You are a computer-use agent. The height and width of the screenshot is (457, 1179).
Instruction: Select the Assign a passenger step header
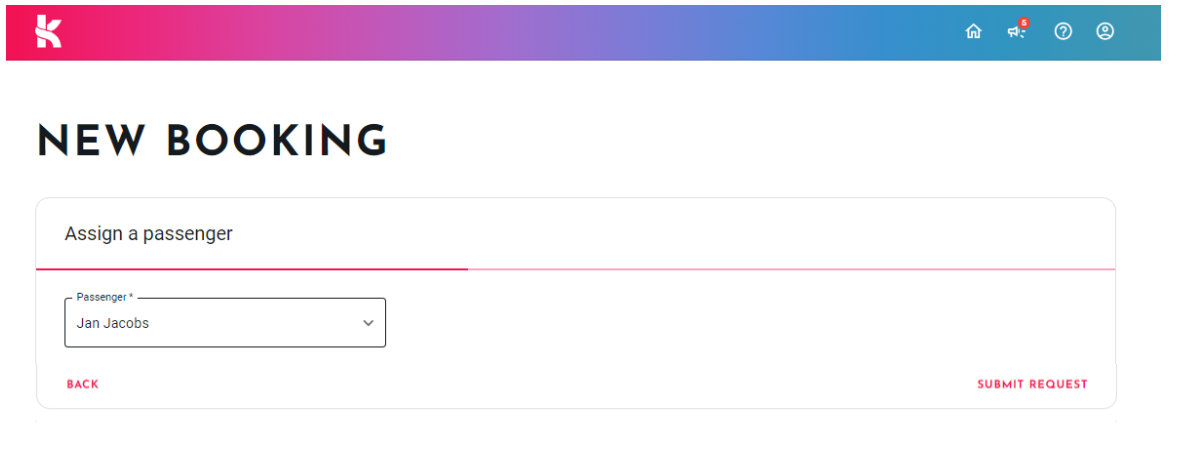click(149, 234)
